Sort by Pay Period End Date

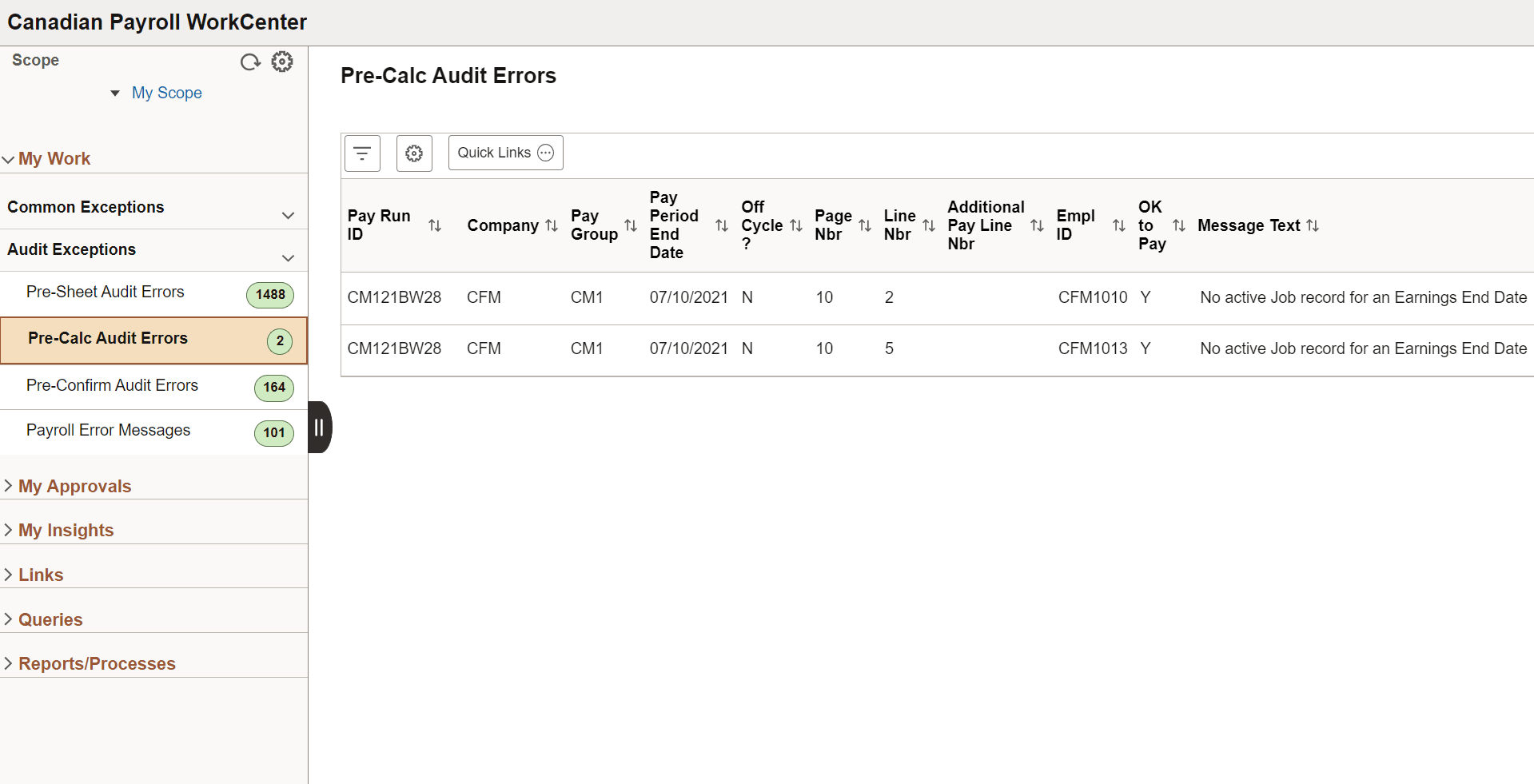click(x=721, y=225)
